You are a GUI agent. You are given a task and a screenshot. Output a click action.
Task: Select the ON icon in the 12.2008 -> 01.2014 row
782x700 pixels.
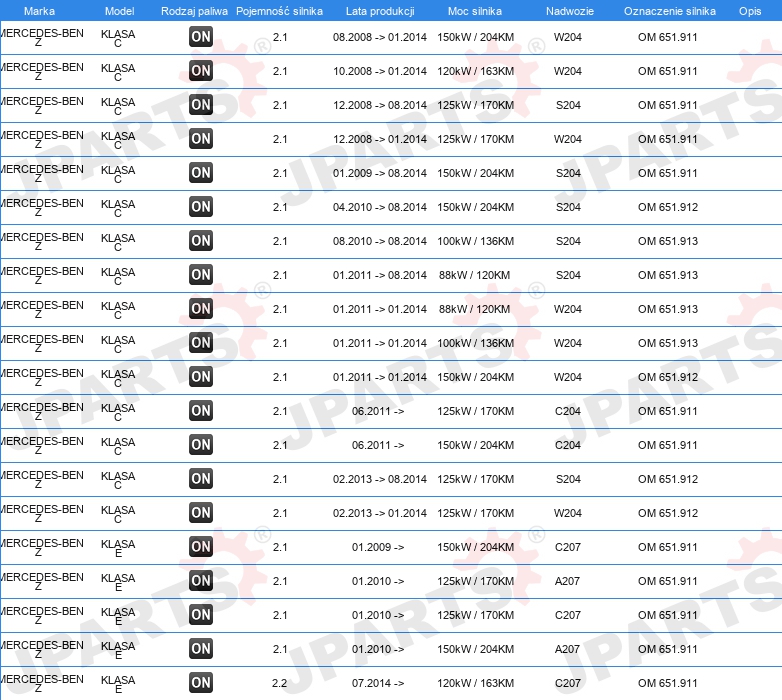pyautogui.click(x=201, y=139)
